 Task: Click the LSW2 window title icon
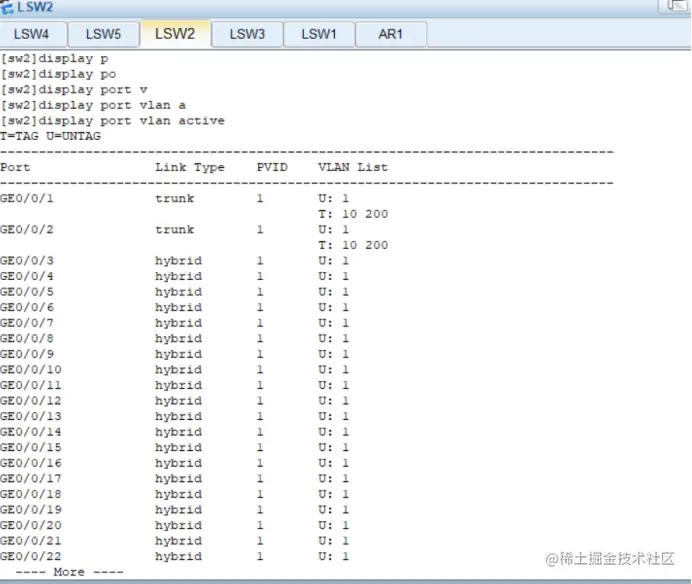tap(7, 7)
